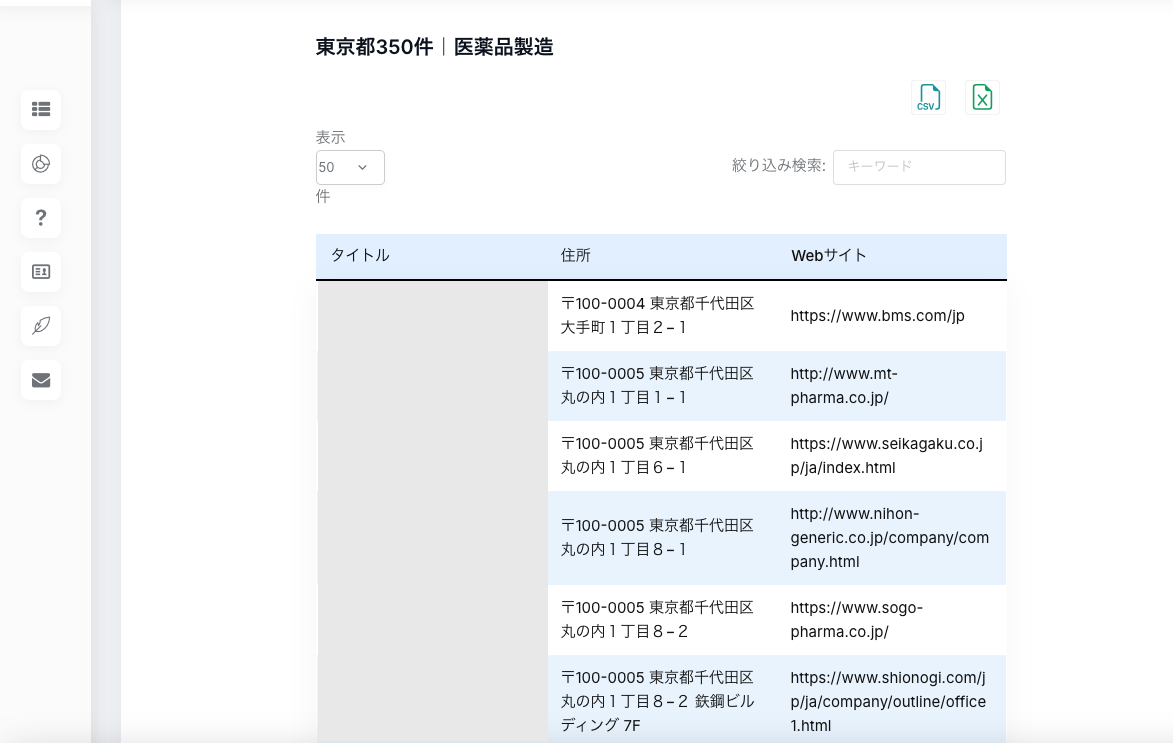
Task: Click the 絞り込み検索 label
Action: coord(779,165)
